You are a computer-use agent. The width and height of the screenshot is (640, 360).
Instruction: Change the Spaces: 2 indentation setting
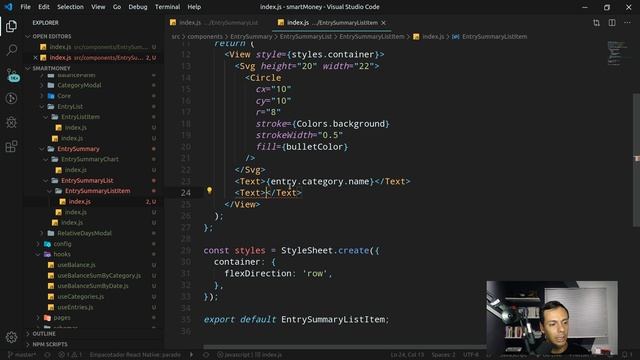(x=444, y=355)
